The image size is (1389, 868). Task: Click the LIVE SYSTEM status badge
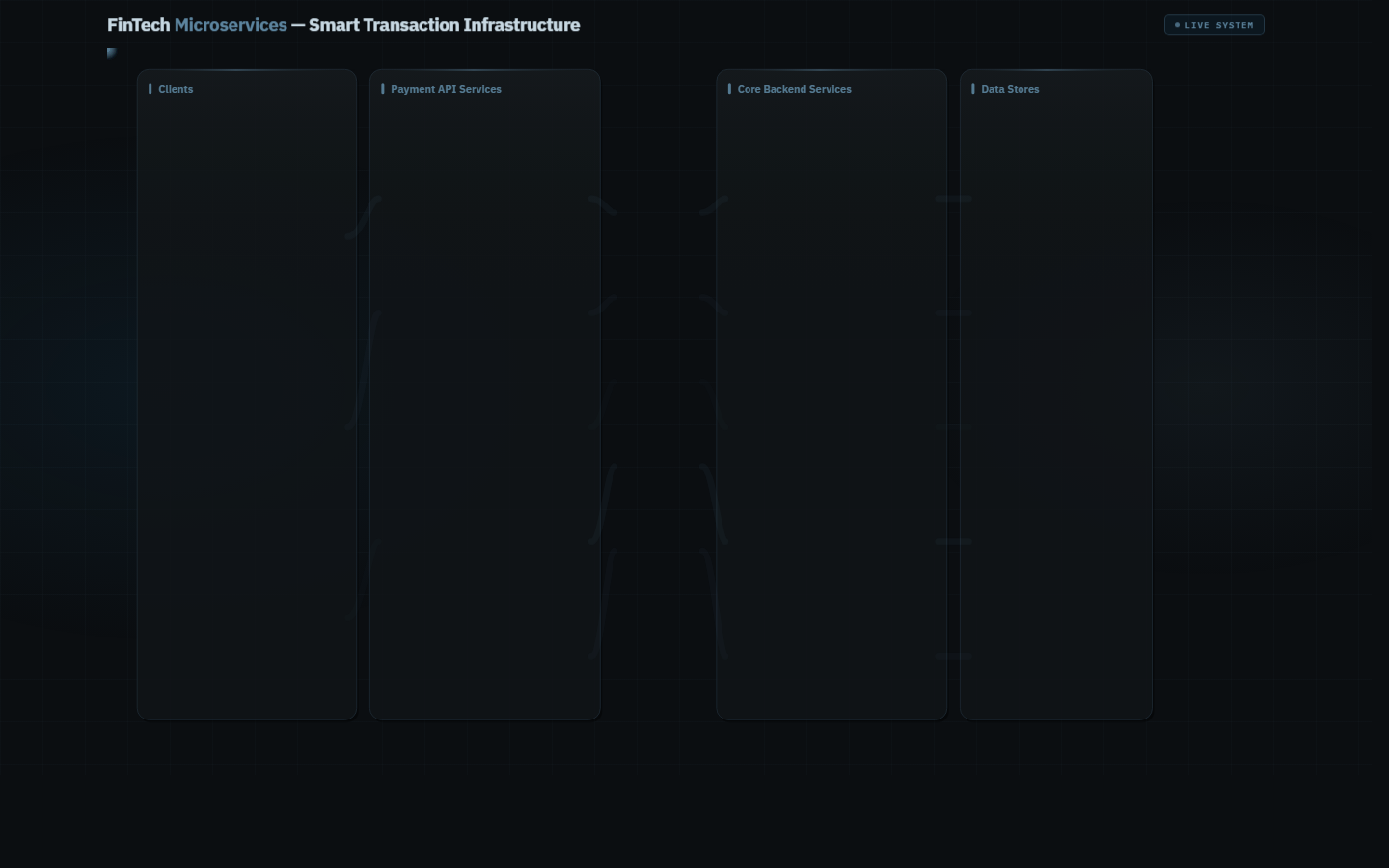(x=1213, y=25)
